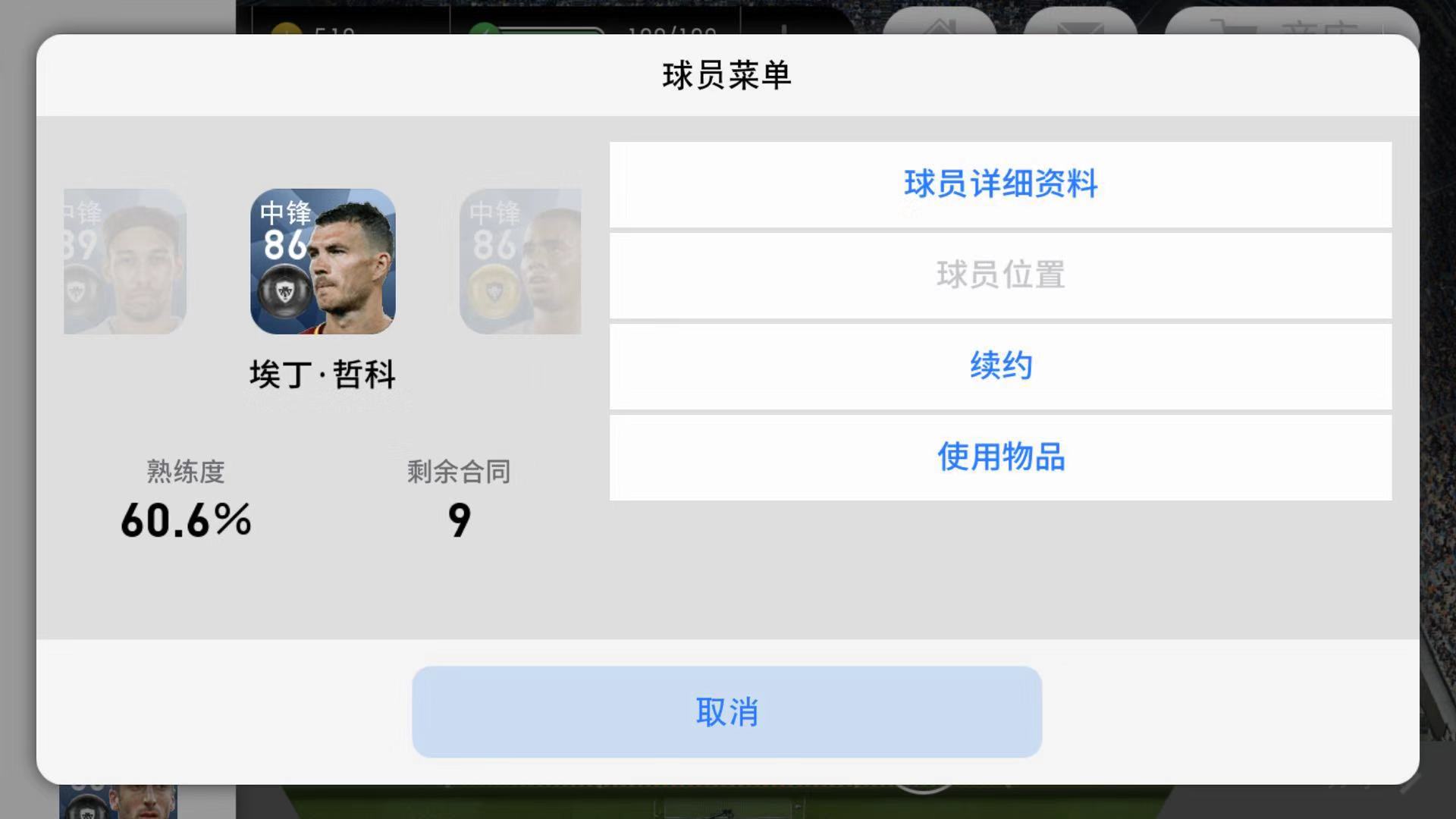Tap the home icon in the top bar

(939, 24)
